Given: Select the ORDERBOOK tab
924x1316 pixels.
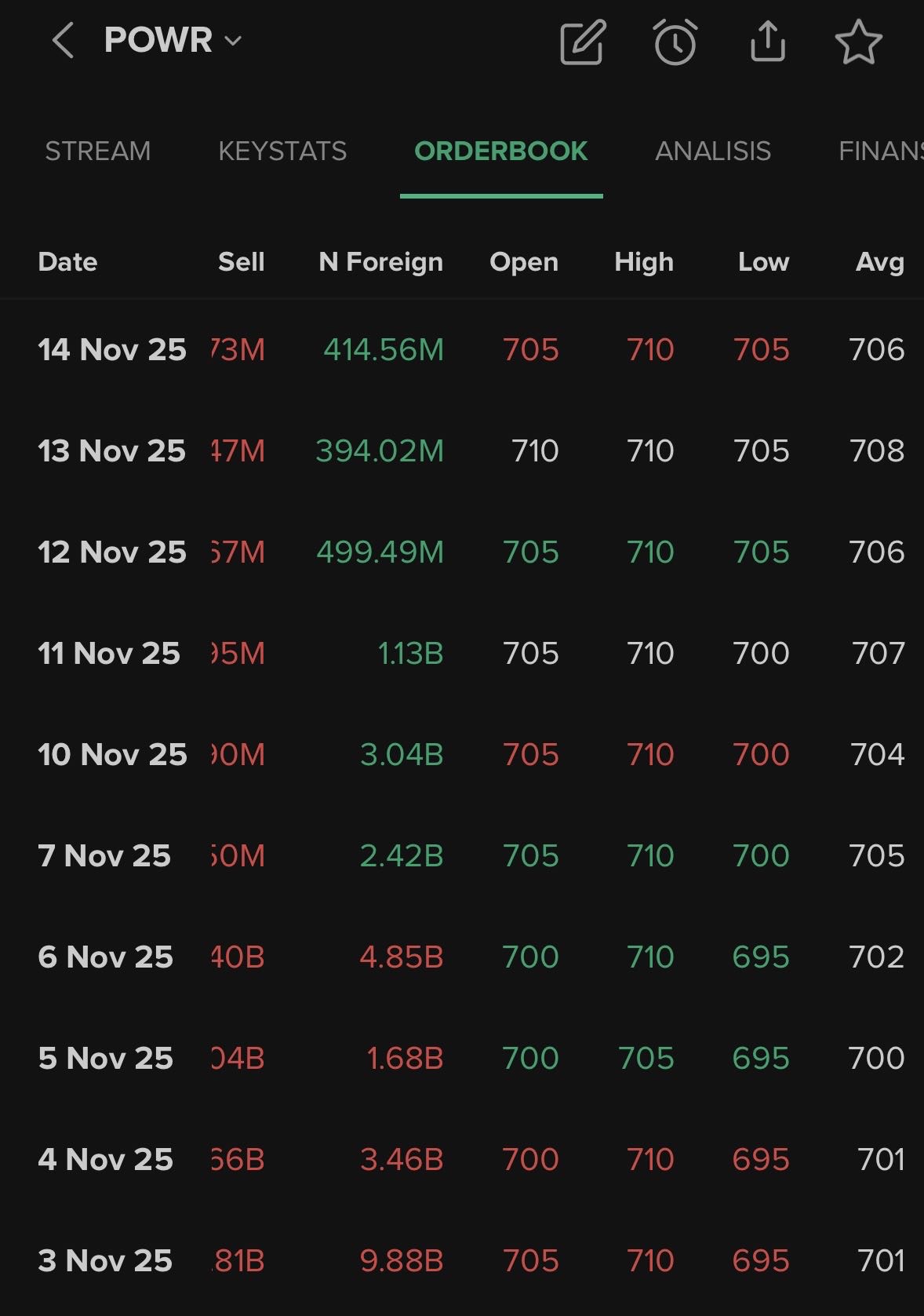Looking at the screenshot, I should (x=500, y=151).
